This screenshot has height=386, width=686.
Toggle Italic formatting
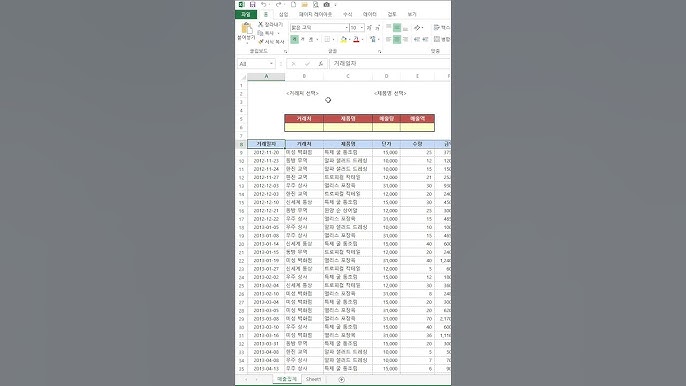303,39
